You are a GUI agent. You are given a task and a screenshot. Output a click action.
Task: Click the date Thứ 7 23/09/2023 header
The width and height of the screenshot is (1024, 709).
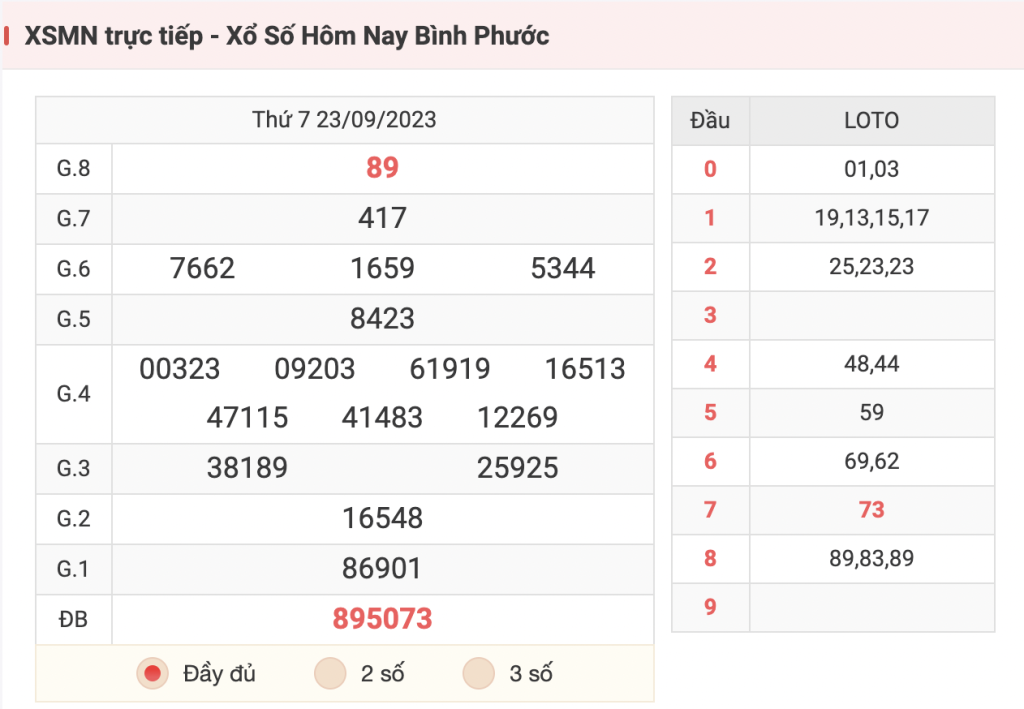click(x=344, y=119)
